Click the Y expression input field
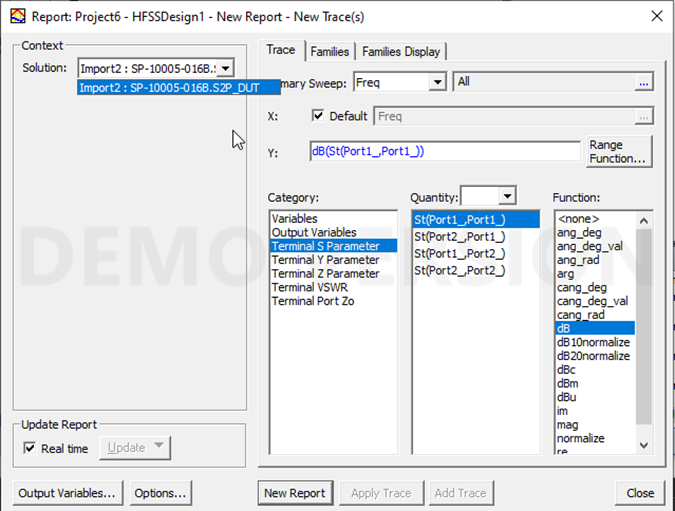 [x=444, y=152]
